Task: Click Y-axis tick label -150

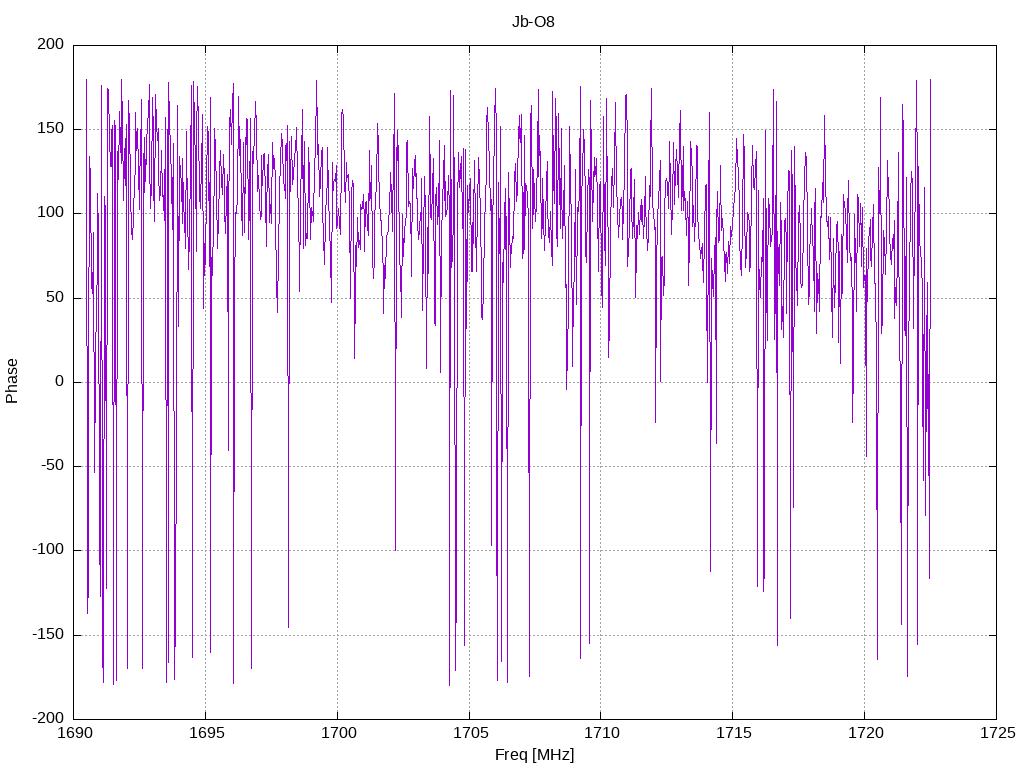Action: [x=48, y=634]
